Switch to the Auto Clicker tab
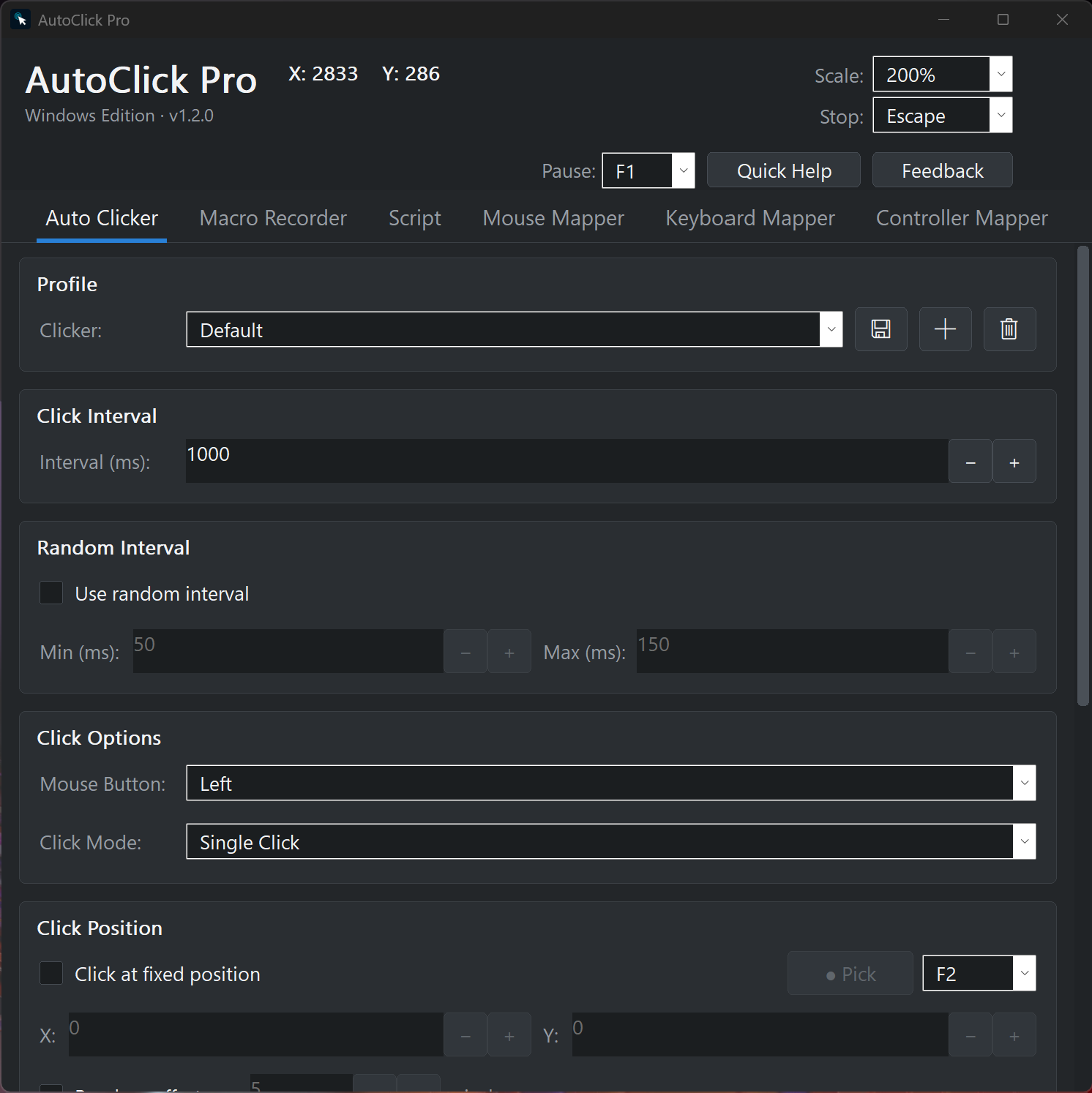This screenshot has height=1093, width=1092. click(102, 218)
